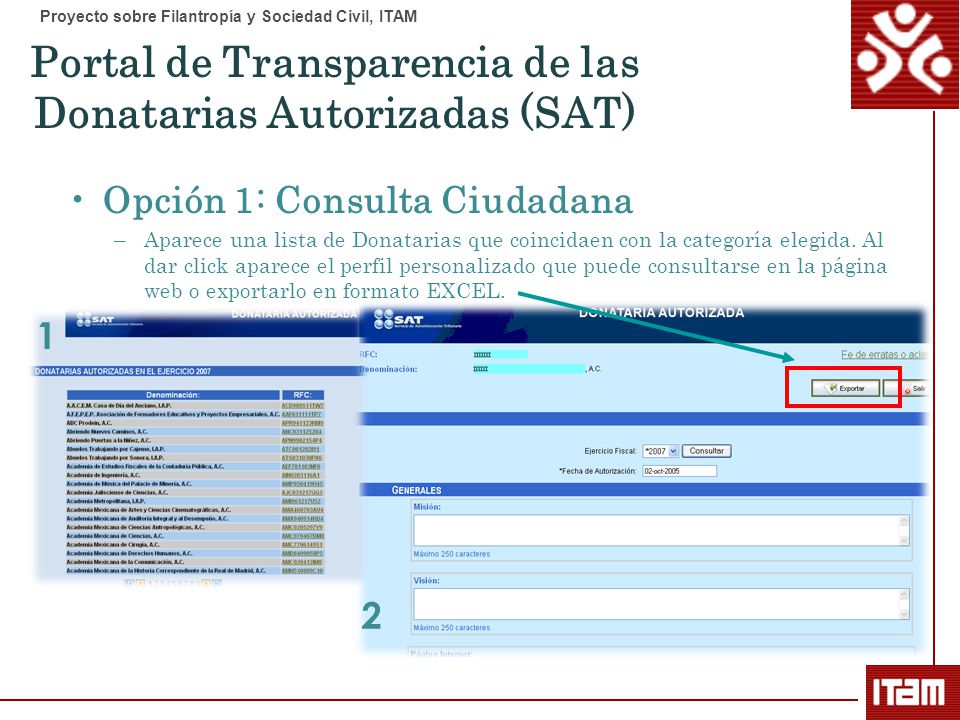This screenshot has width=960, height=720.
Task: Click the Visión box scroll up arrow
Action: point(904,594)
